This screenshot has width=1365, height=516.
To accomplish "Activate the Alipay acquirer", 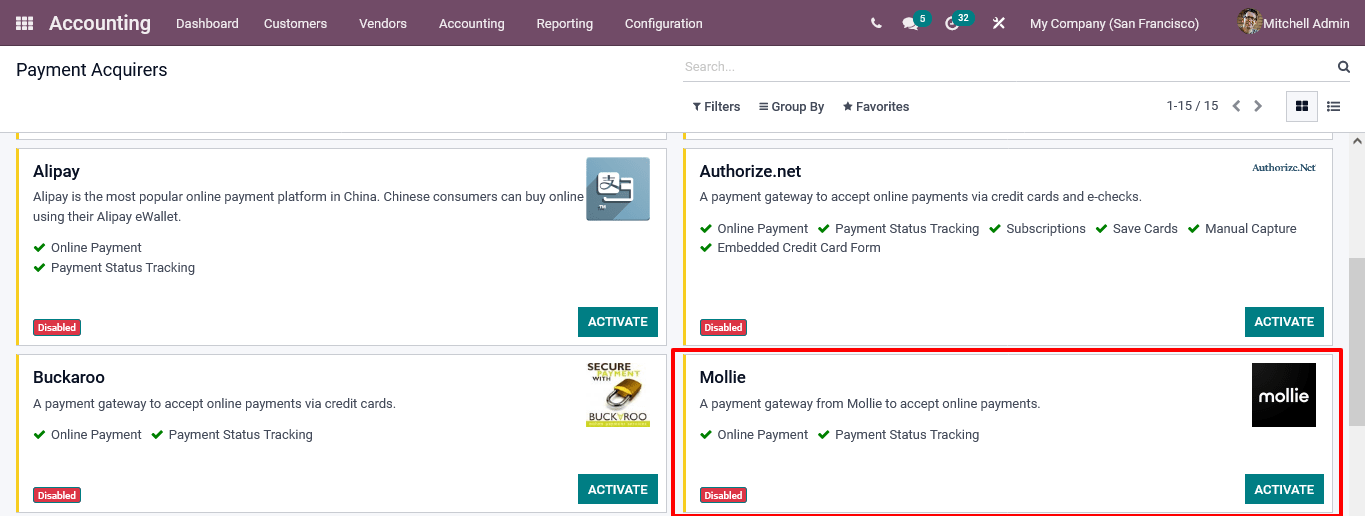I will tap(618, 322).
